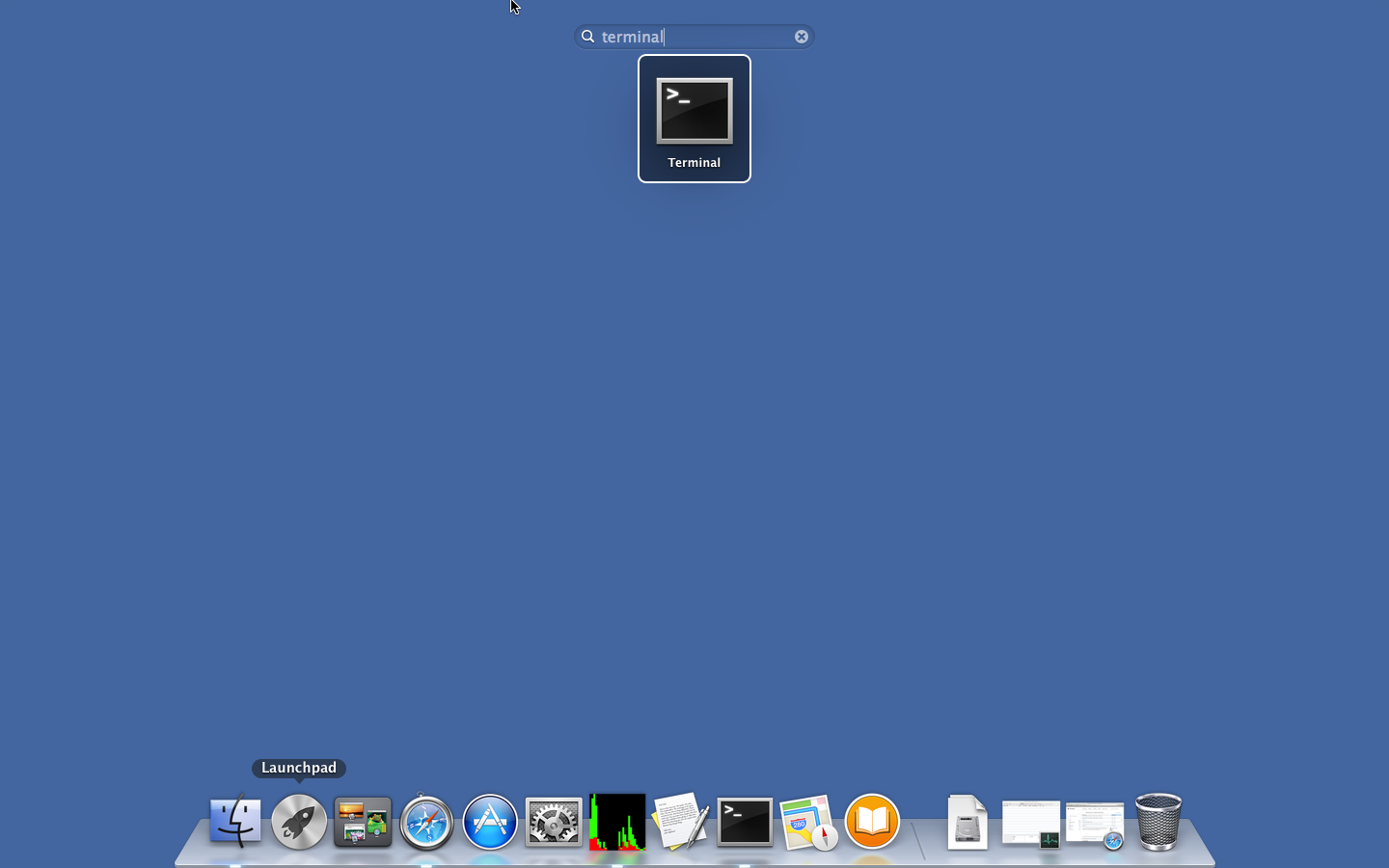Restore the minimized Safari window from the Dock
Viewport: 1389px width, 868px height.
click(x=1096, y=823)
